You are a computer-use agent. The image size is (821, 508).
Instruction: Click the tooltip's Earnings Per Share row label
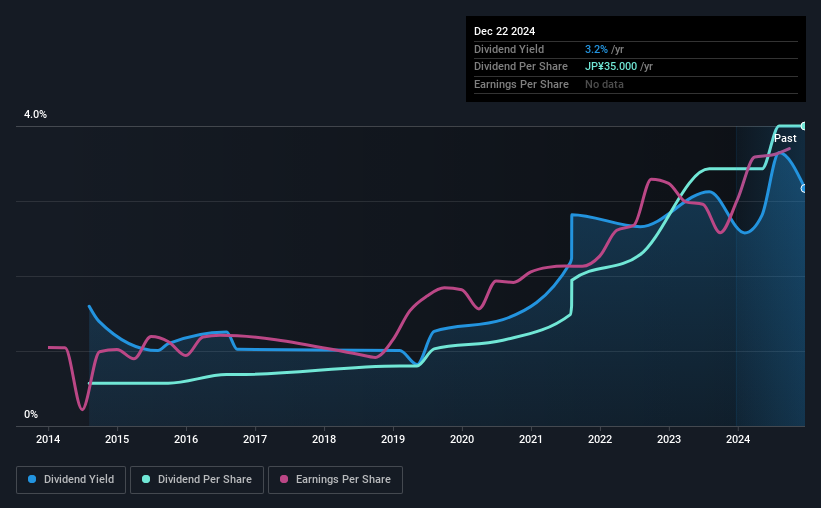click(x=521, y=84)
